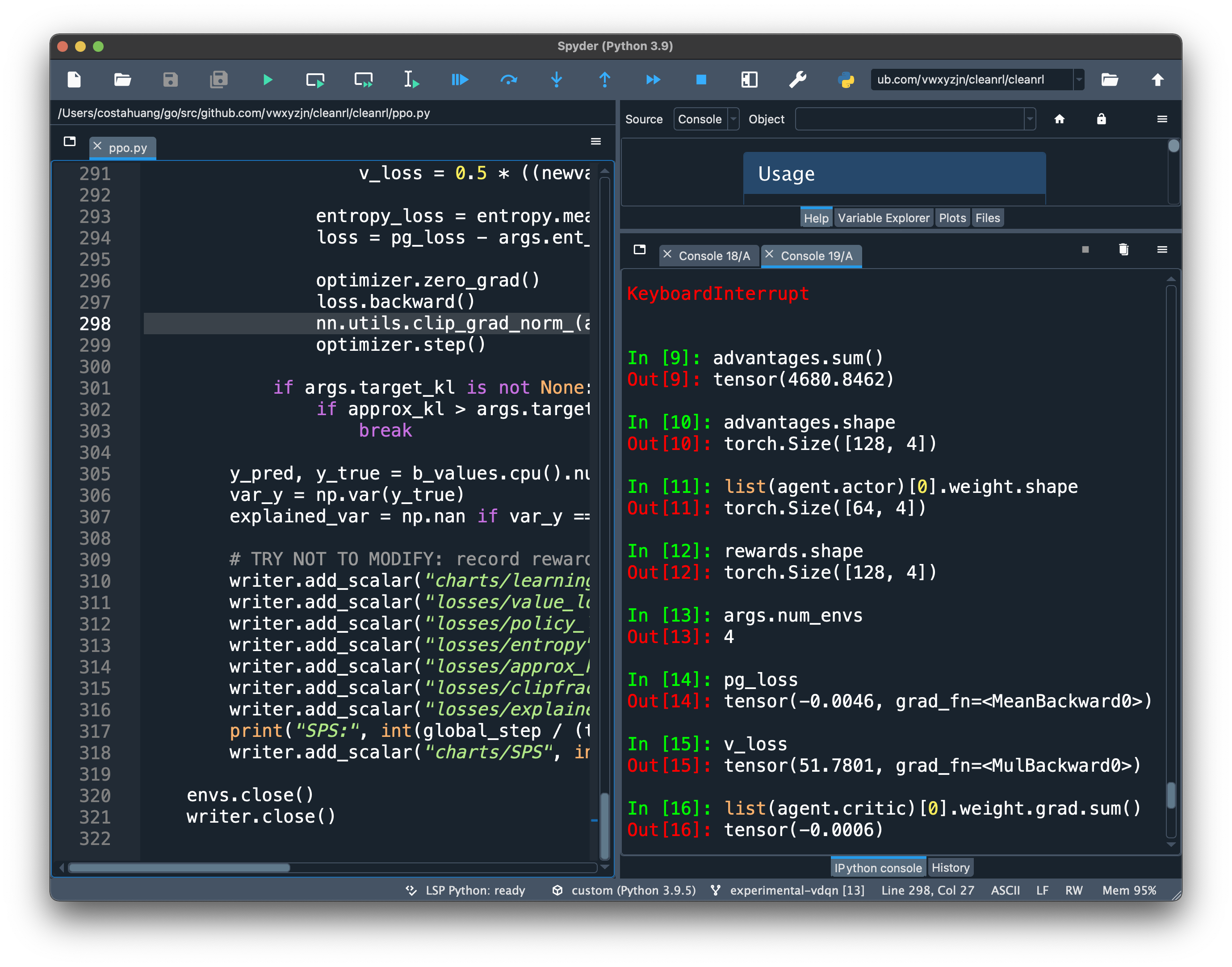Screen dimensions: 1232x967
Task: Click editor horizontal scrollbar thumb
Action: (179, 868)
